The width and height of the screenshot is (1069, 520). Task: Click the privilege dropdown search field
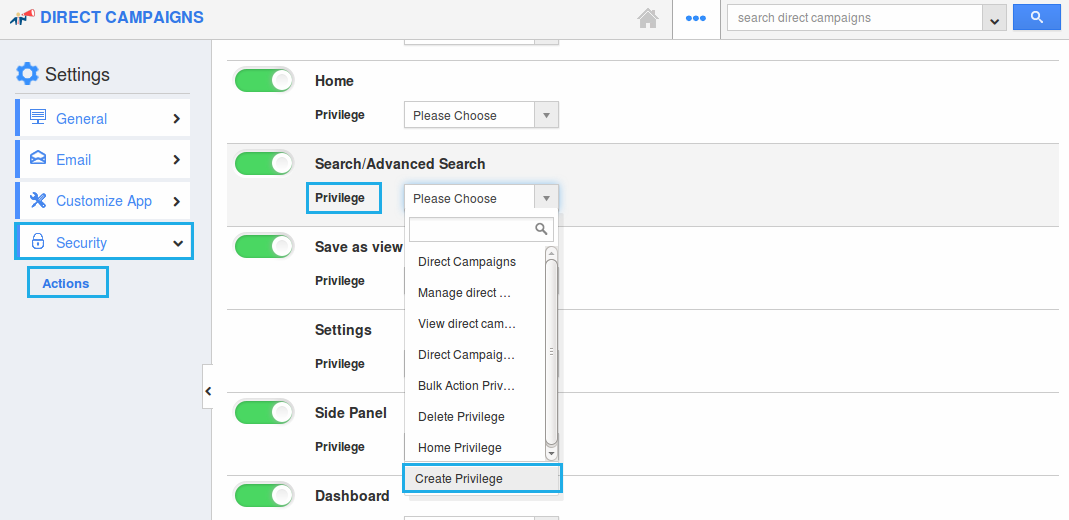[x=472, y=229]
